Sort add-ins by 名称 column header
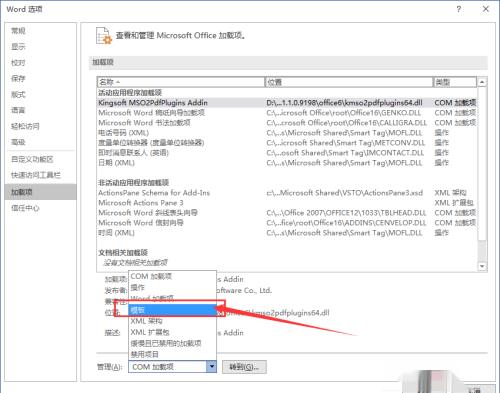500x393 pixels. (x=181, y=82)
